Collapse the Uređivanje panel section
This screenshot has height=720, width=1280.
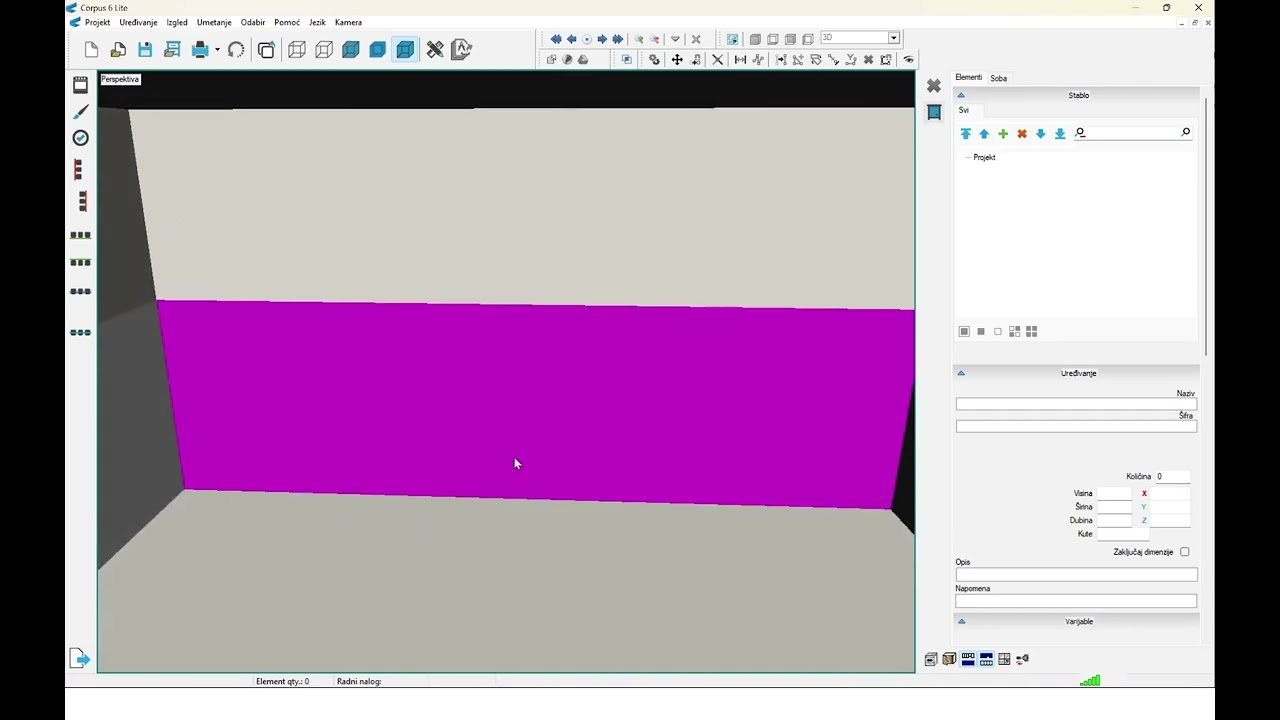[x=961, y=373]
